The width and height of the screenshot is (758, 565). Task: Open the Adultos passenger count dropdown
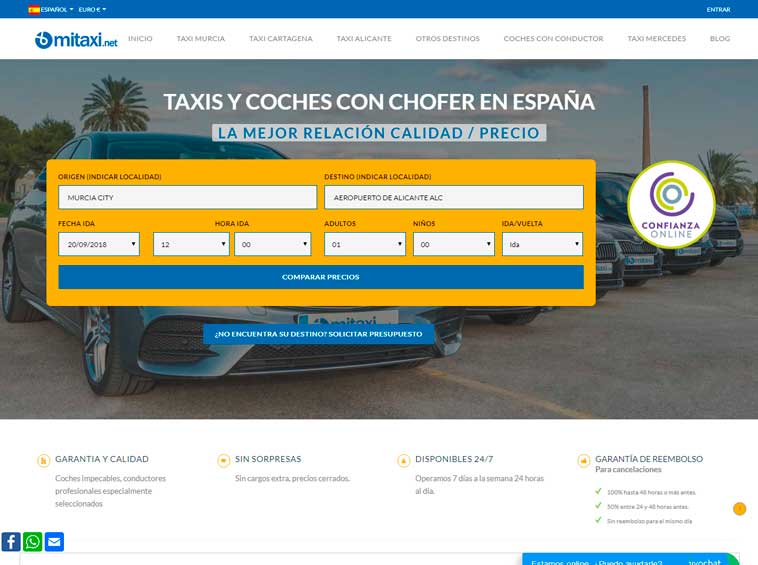[365, 244]
